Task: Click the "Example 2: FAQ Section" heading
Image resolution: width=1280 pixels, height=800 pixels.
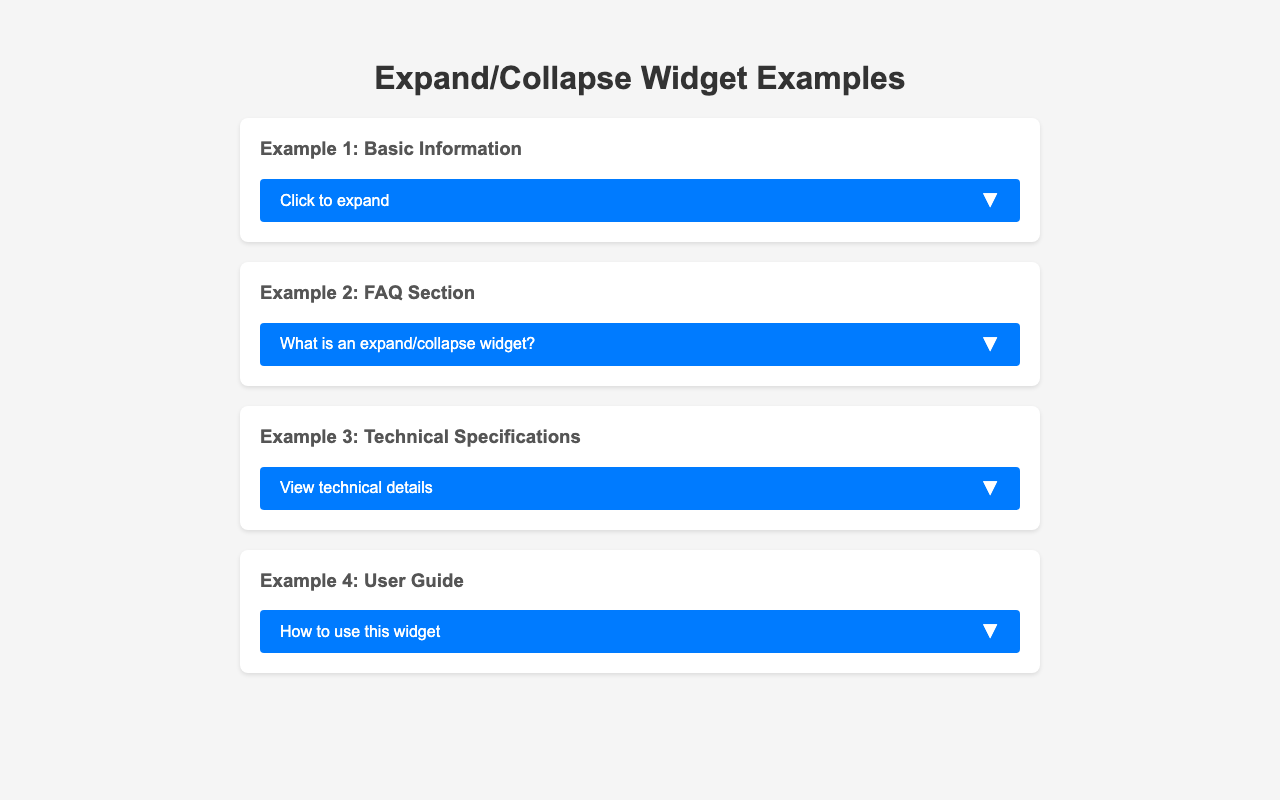Action: coord(367,293)
